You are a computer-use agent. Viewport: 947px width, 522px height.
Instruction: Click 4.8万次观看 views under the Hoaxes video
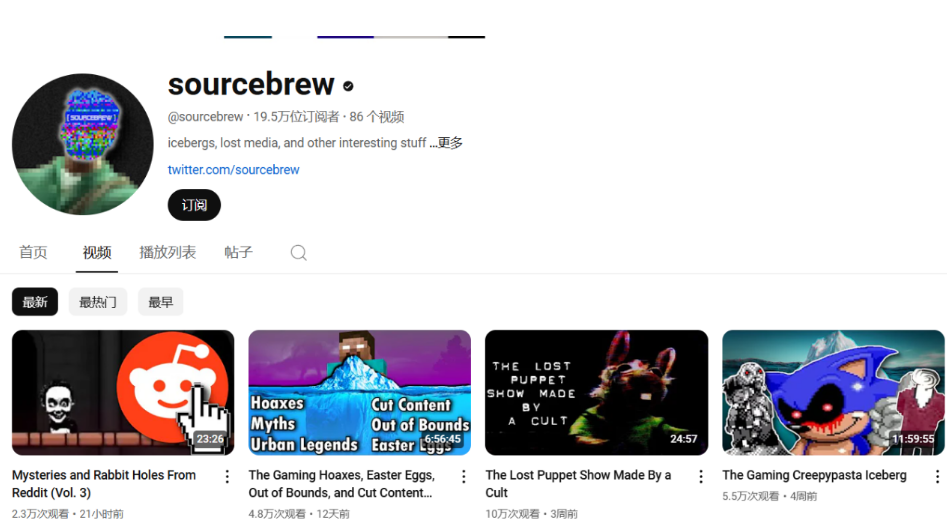coord(277,514)
